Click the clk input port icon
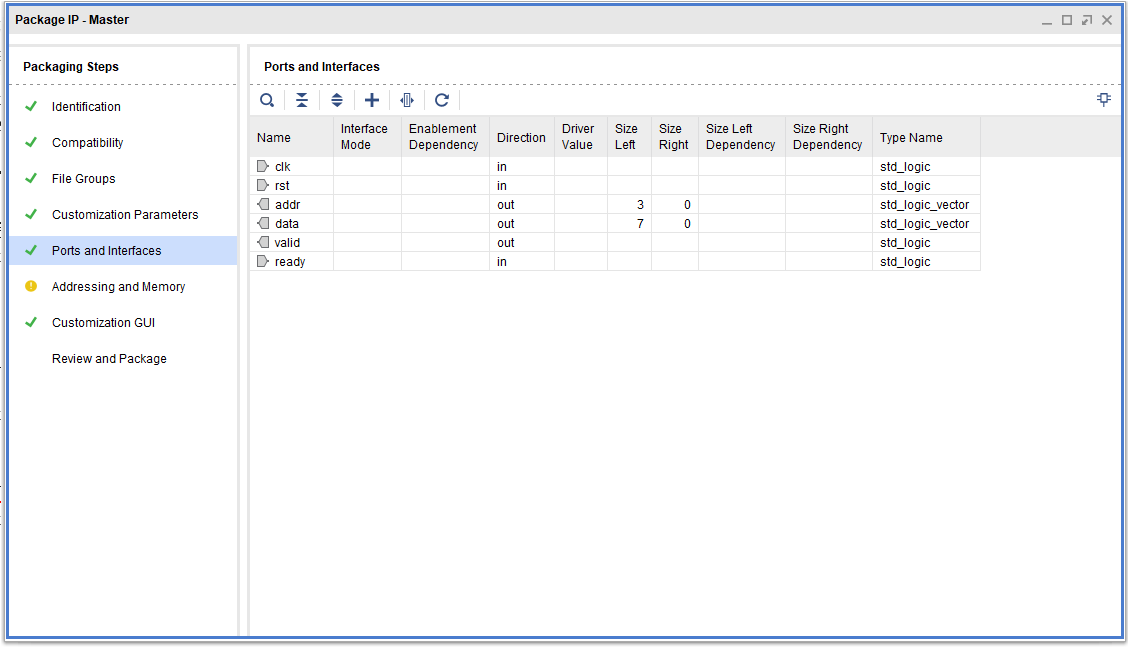This screenshot has width=1128, height=647. pos(263,166)
